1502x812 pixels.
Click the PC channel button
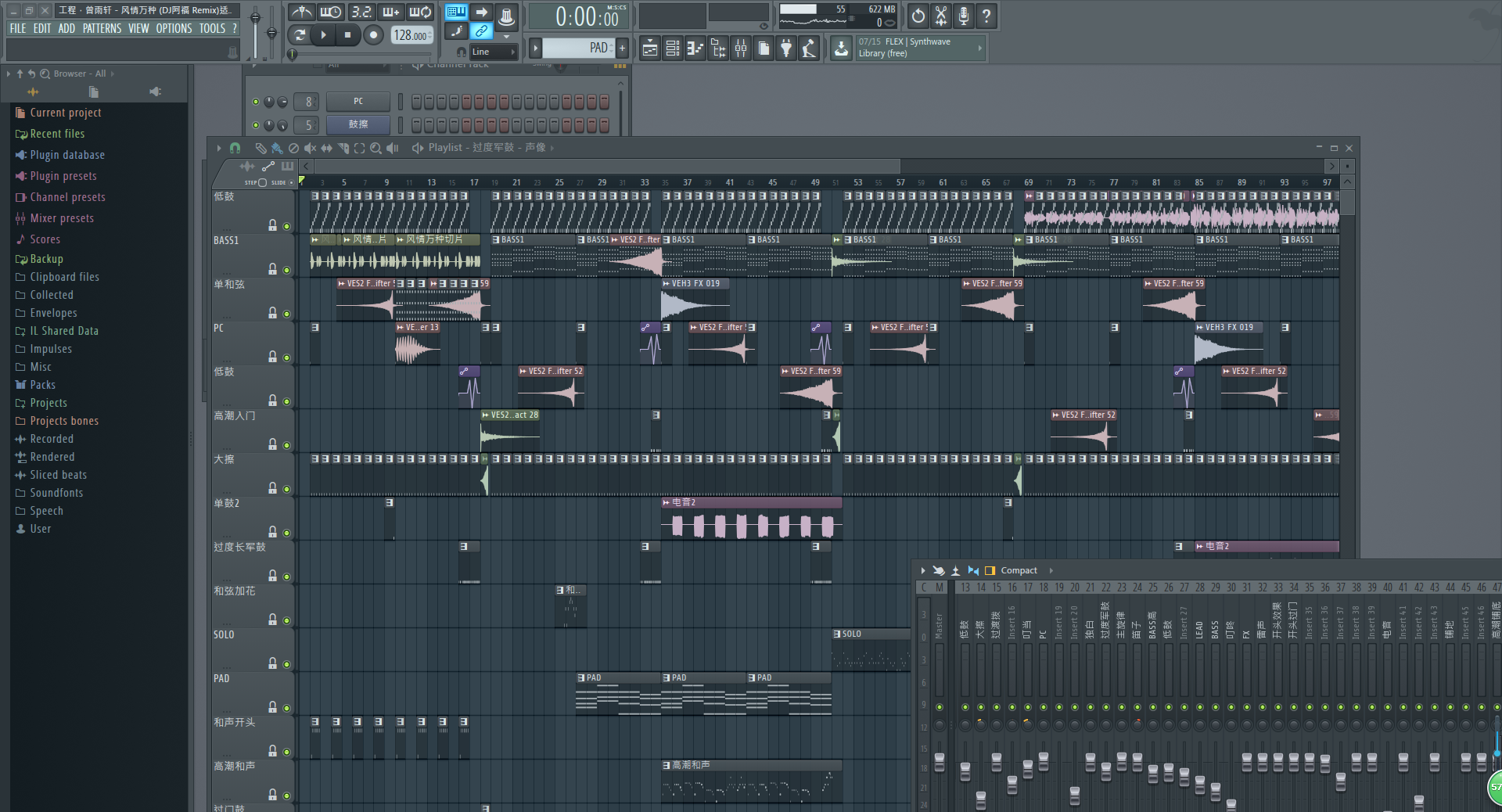pos(358,102)
